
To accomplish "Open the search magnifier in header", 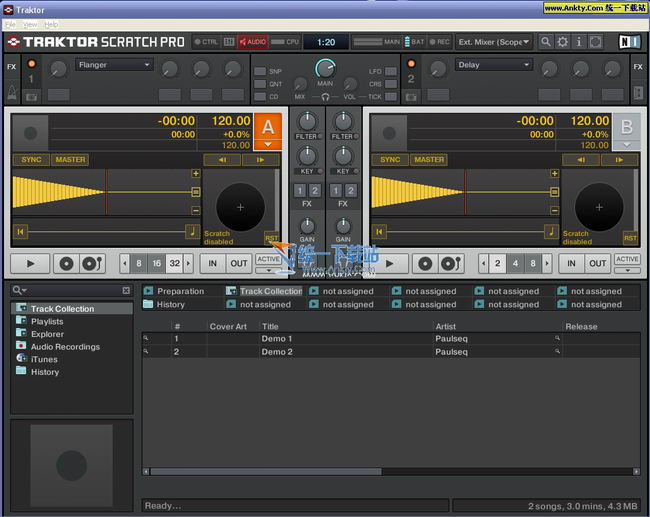I will coord(546,42).
